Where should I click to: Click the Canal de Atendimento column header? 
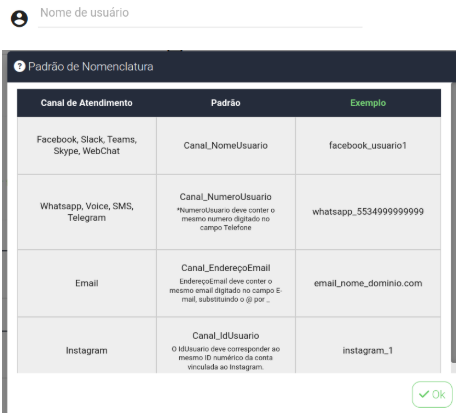click(x=87, y=103)
